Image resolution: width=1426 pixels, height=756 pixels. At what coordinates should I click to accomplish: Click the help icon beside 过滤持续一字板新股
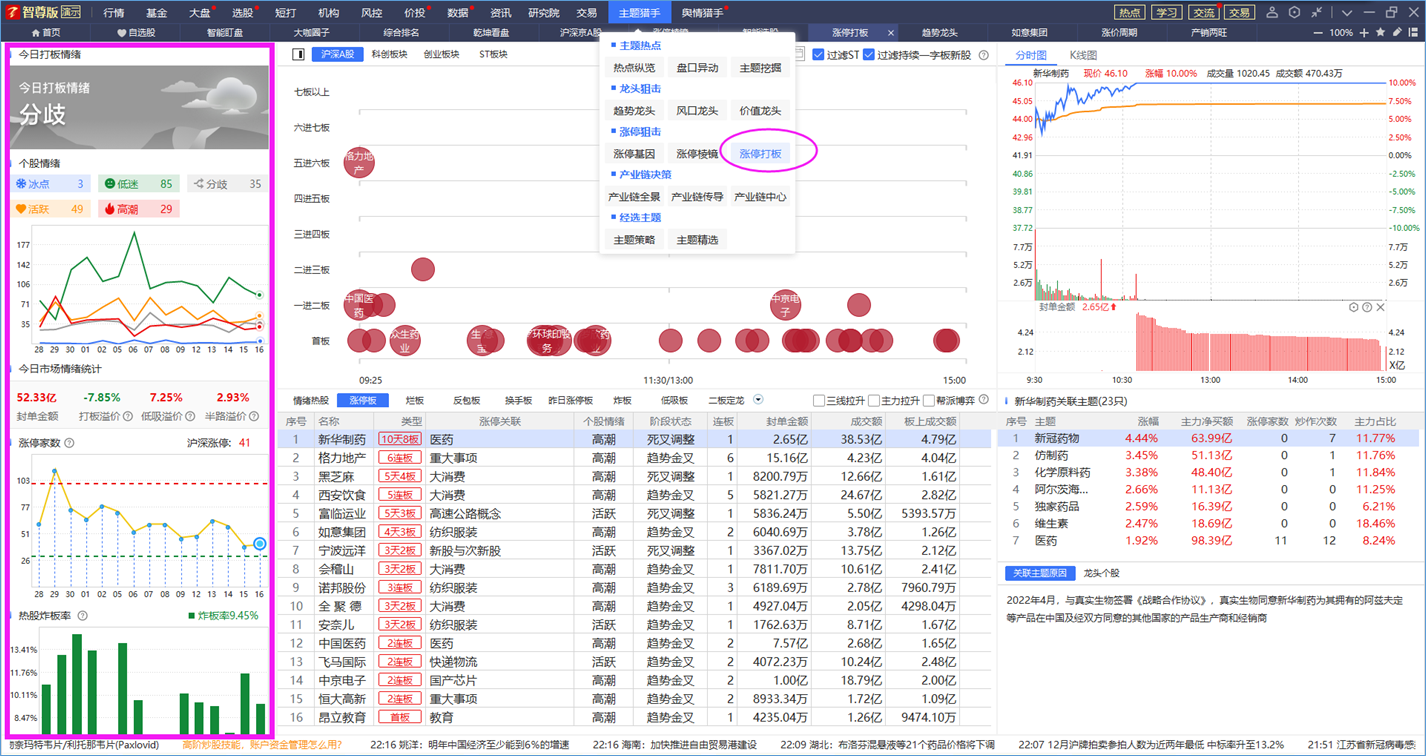coord(983,55)
